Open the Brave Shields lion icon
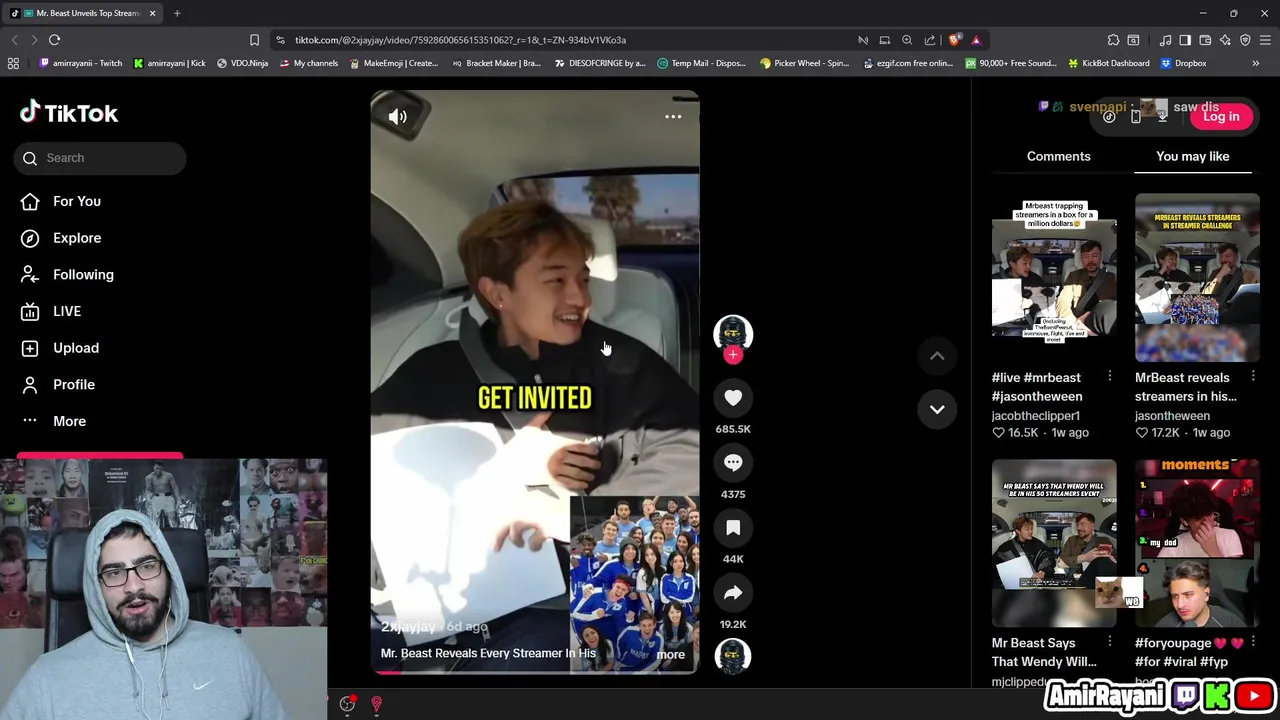Screen dimensions: 1280x720 tap(955, 40)
